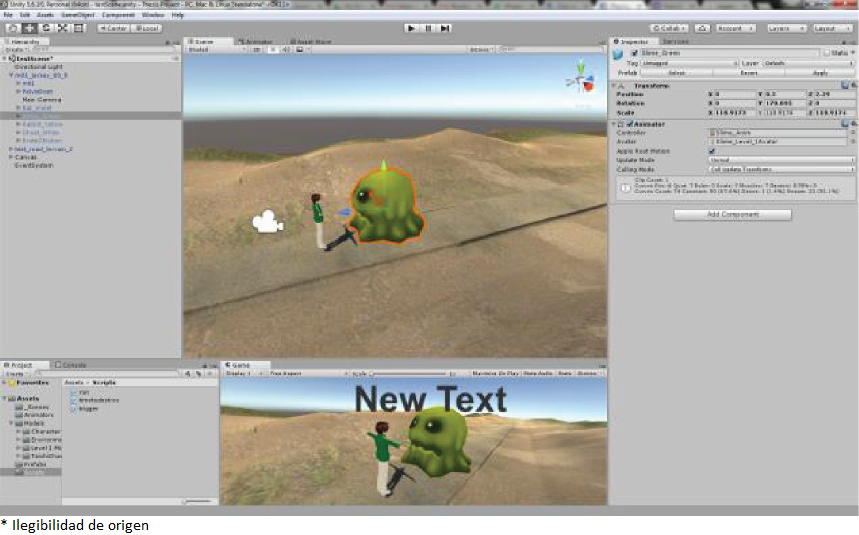Select the Rect Transform tool
Viewport: 859px width, 535px height.
pos(78,28)
